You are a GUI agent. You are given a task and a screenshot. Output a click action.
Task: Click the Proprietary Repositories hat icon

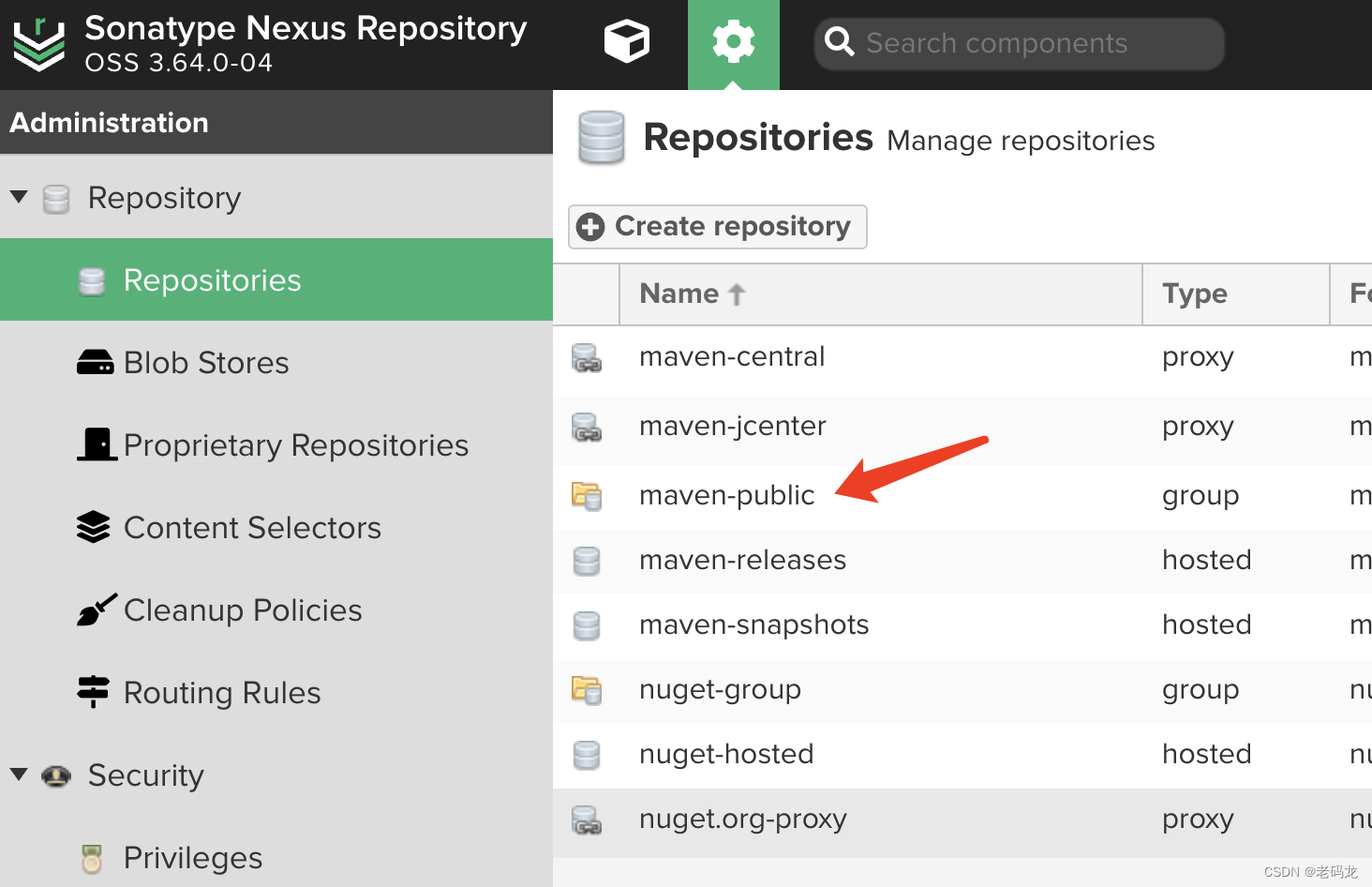[97, 443]
